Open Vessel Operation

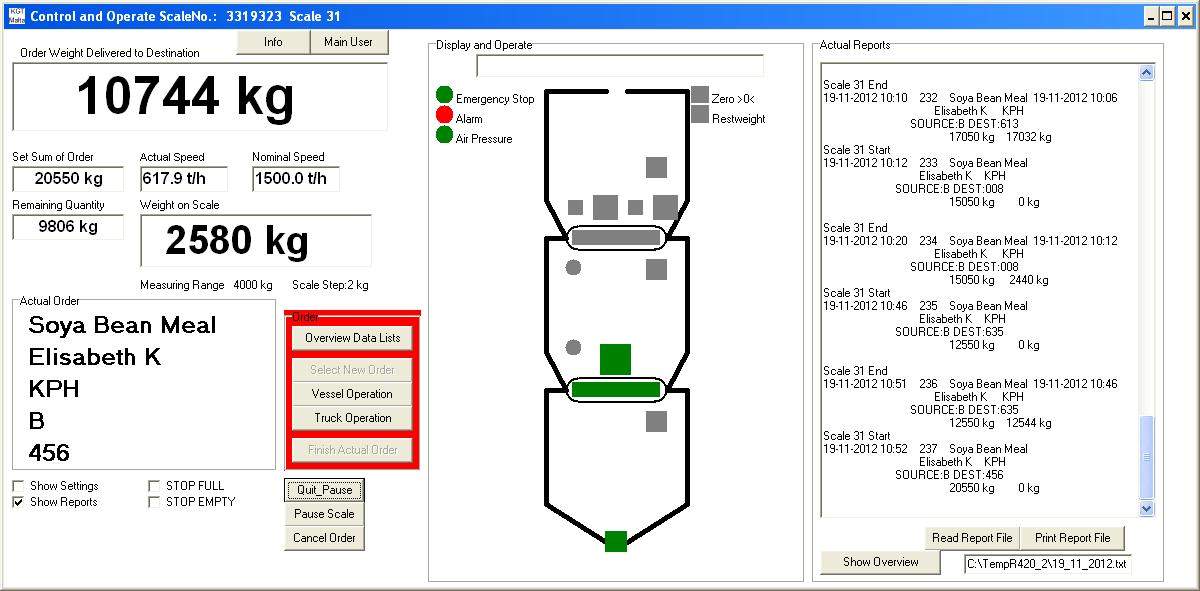click(x=352, y=394)
